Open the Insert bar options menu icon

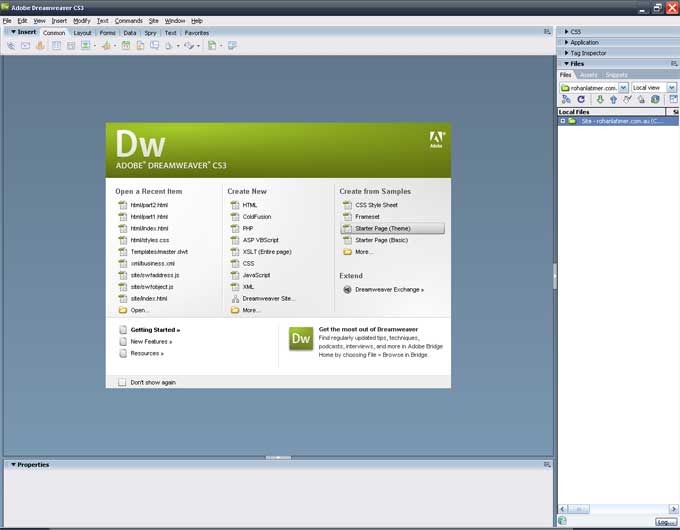click(x=547, y=32)
